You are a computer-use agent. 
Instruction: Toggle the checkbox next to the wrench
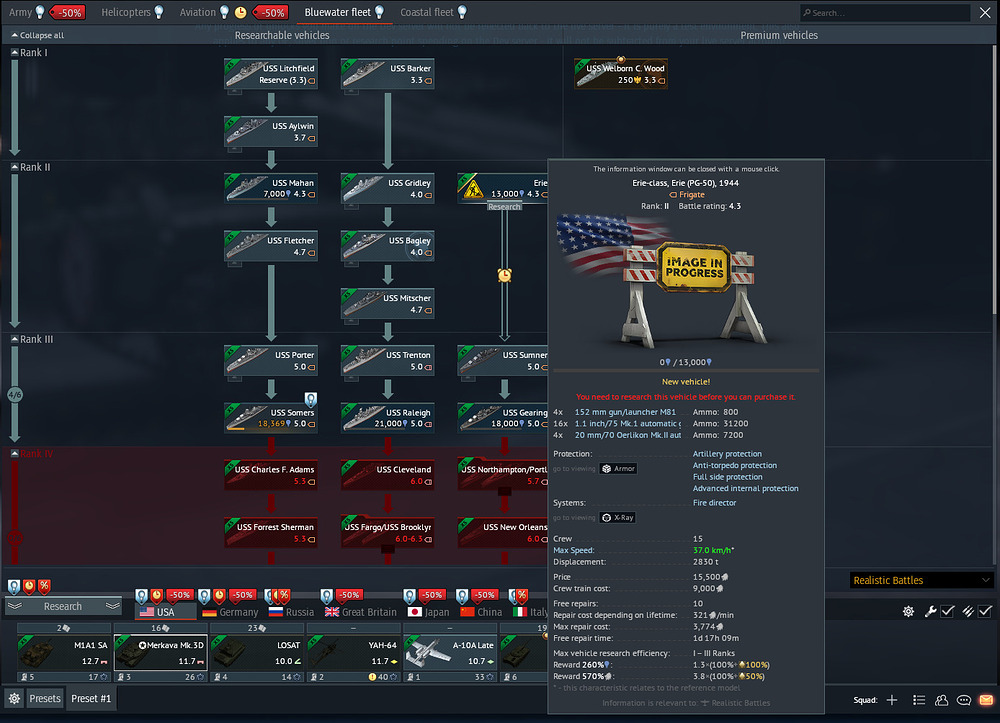click(948, 611)
